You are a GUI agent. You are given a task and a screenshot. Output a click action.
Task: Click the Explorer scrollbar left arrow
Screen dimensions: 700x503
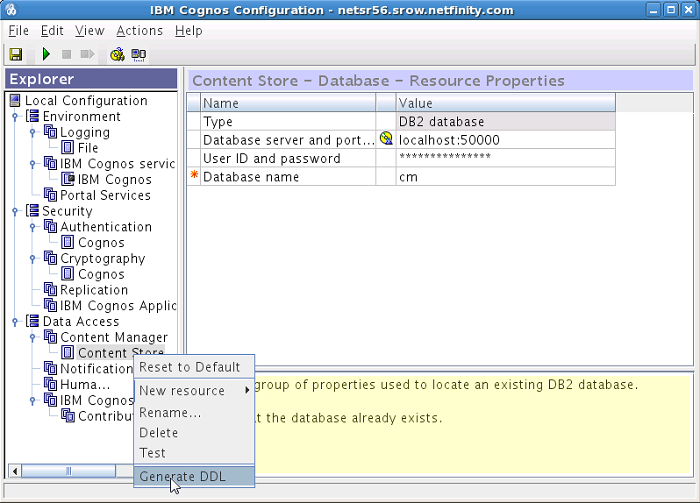pos(15,471)
